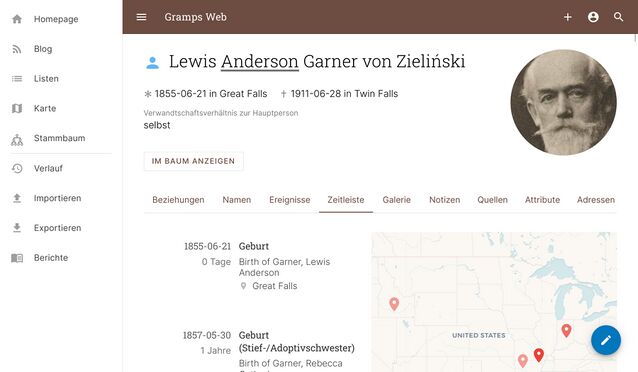Open Importieren in the sidebar

coord(57,198)
